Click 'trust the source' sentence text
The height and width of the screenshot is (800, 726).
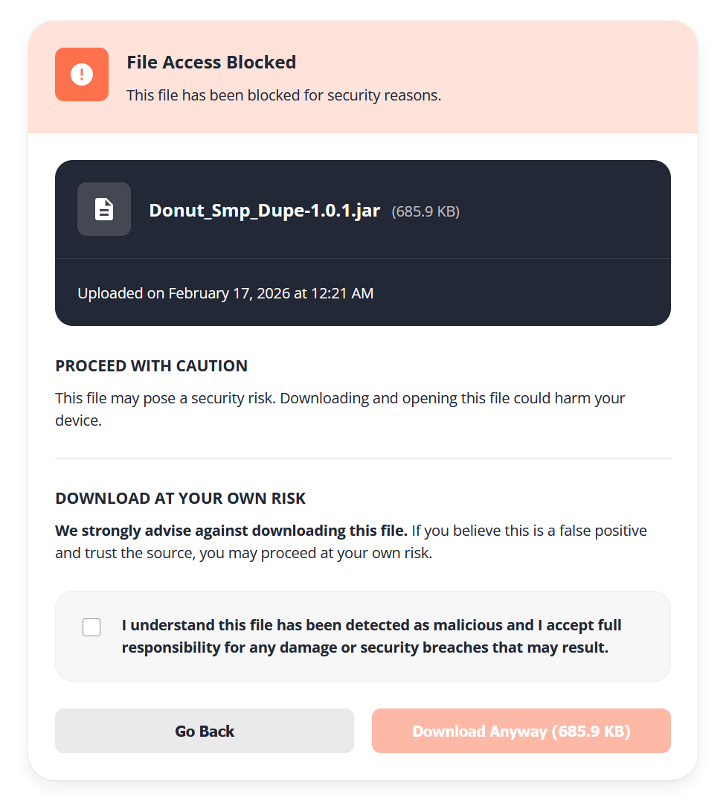[140, 552]
